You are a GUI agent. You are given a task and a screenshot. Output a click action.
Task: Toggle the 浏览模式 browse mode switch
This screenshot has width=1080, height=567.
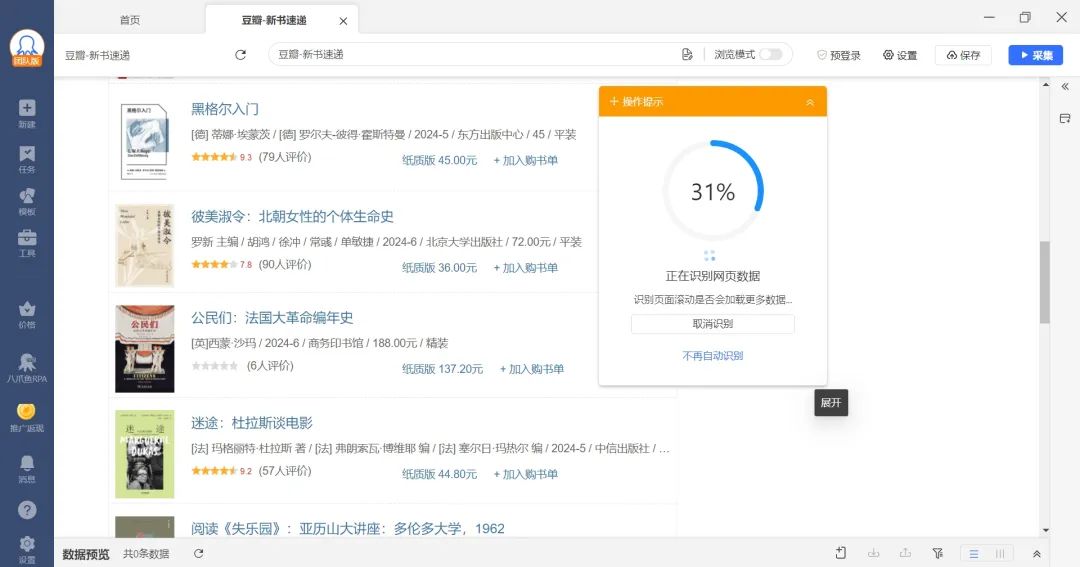[x=771, y=54]
